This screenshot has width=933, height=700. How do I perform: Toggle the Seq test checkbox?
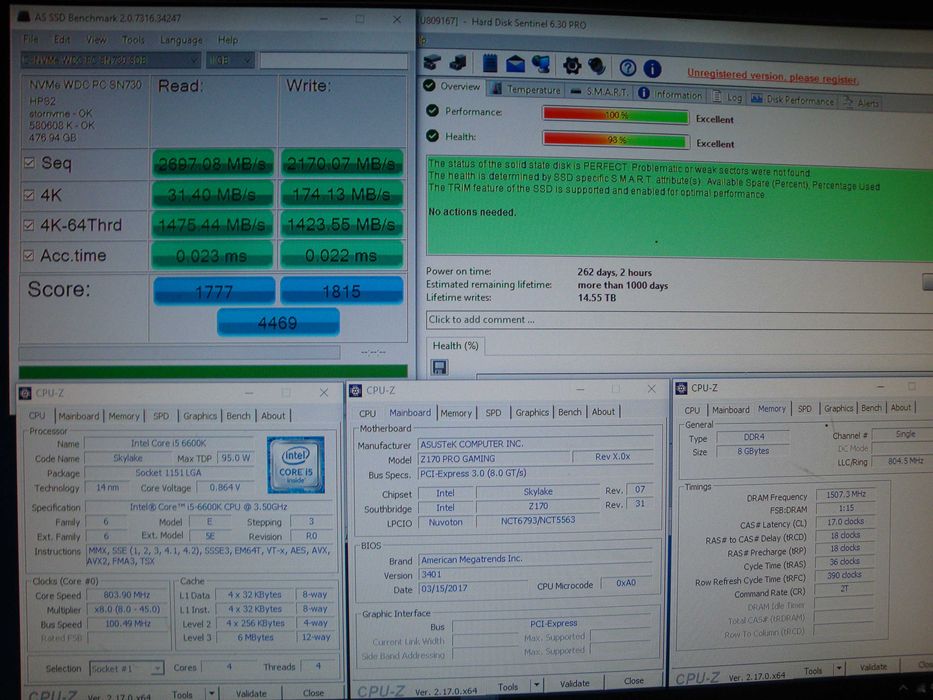pyautogui.click(x=29, y=162)
